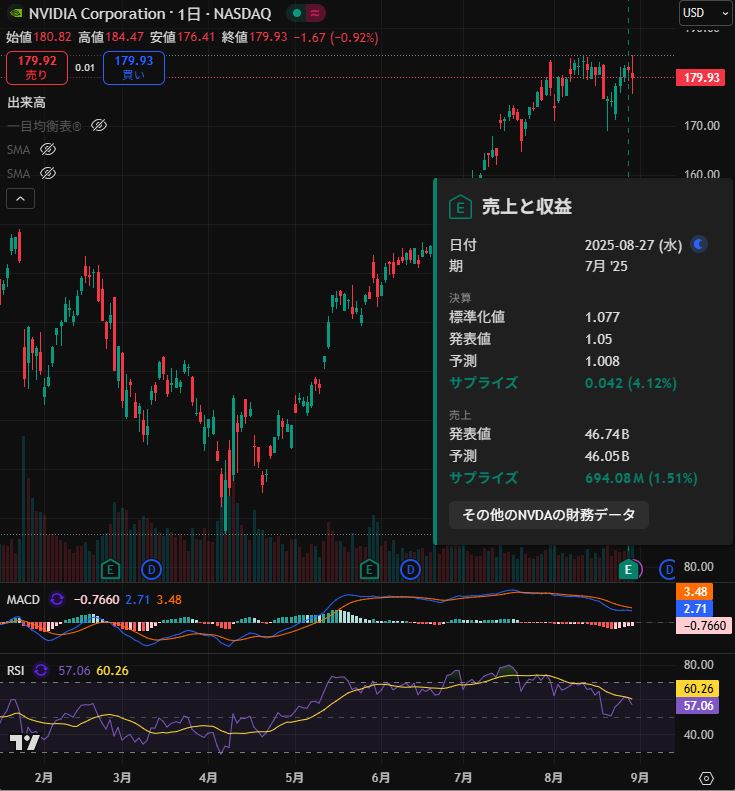
Task: Open chart settings gear icon on the time axis
Action: coord(706,778)
